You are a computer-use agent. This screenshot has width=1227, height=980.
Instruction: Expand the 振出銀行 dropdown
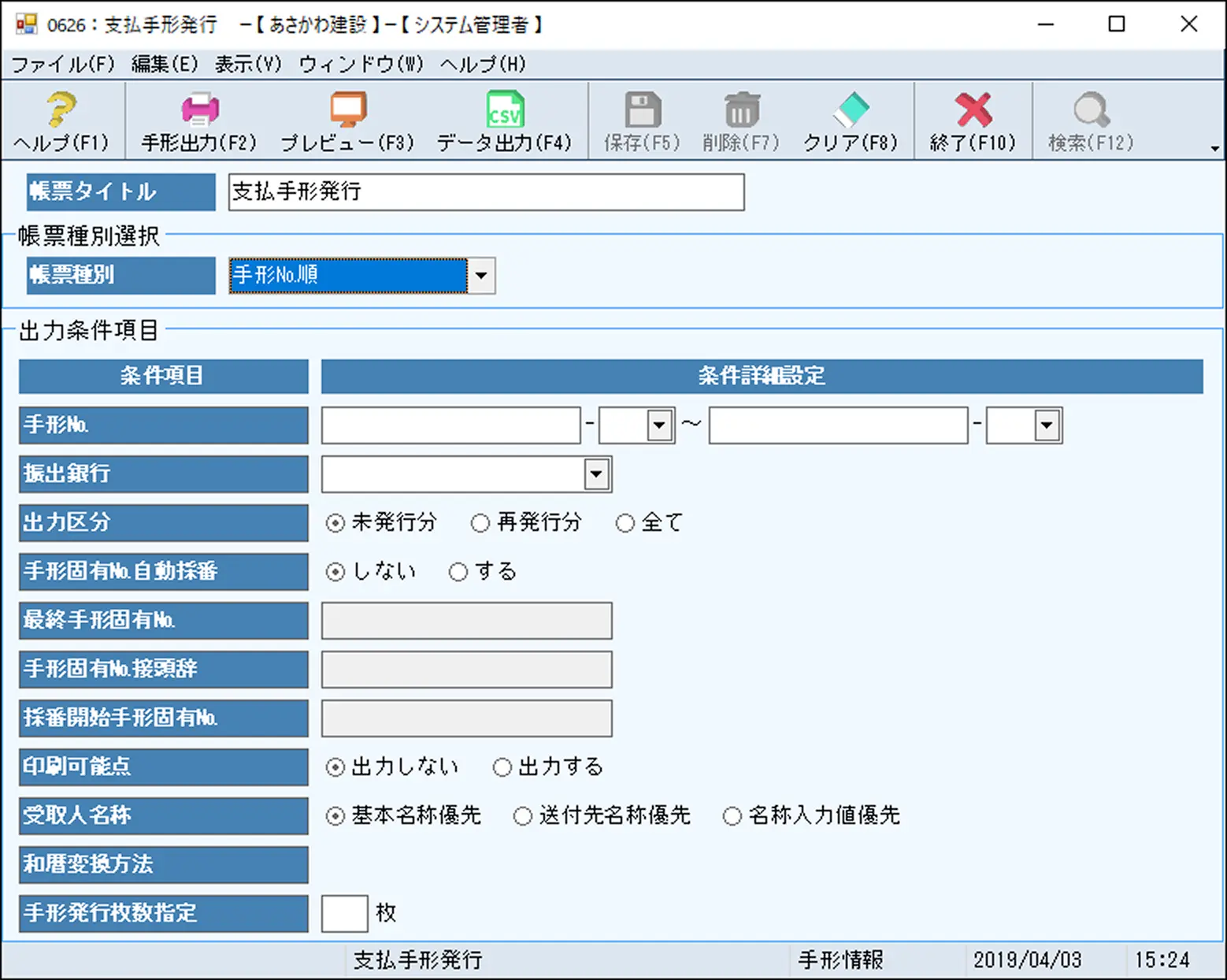[x=596, y=474]
